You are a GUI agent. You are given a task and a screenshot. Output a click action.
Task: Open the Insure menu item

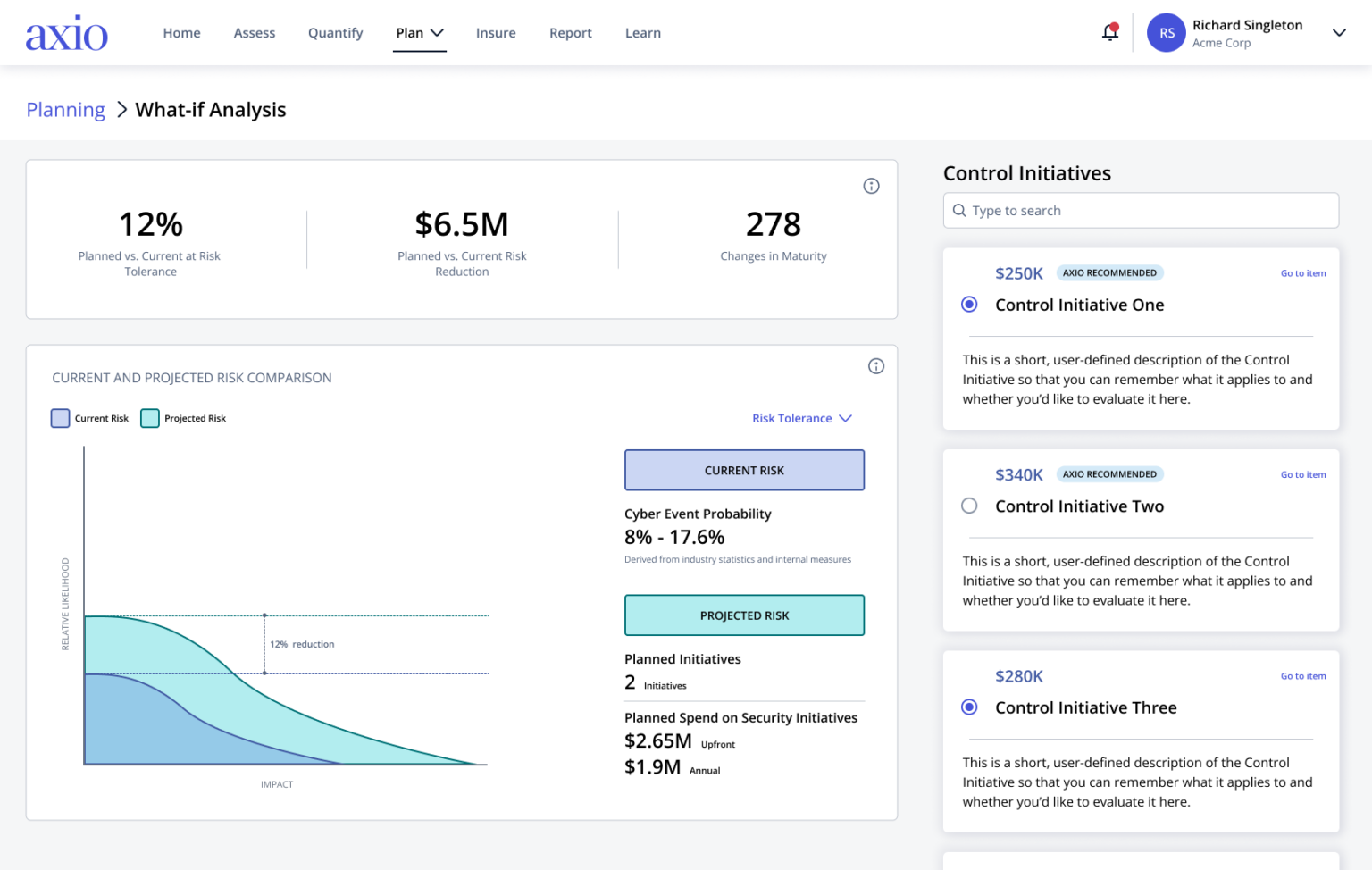(x=496, y=33)
